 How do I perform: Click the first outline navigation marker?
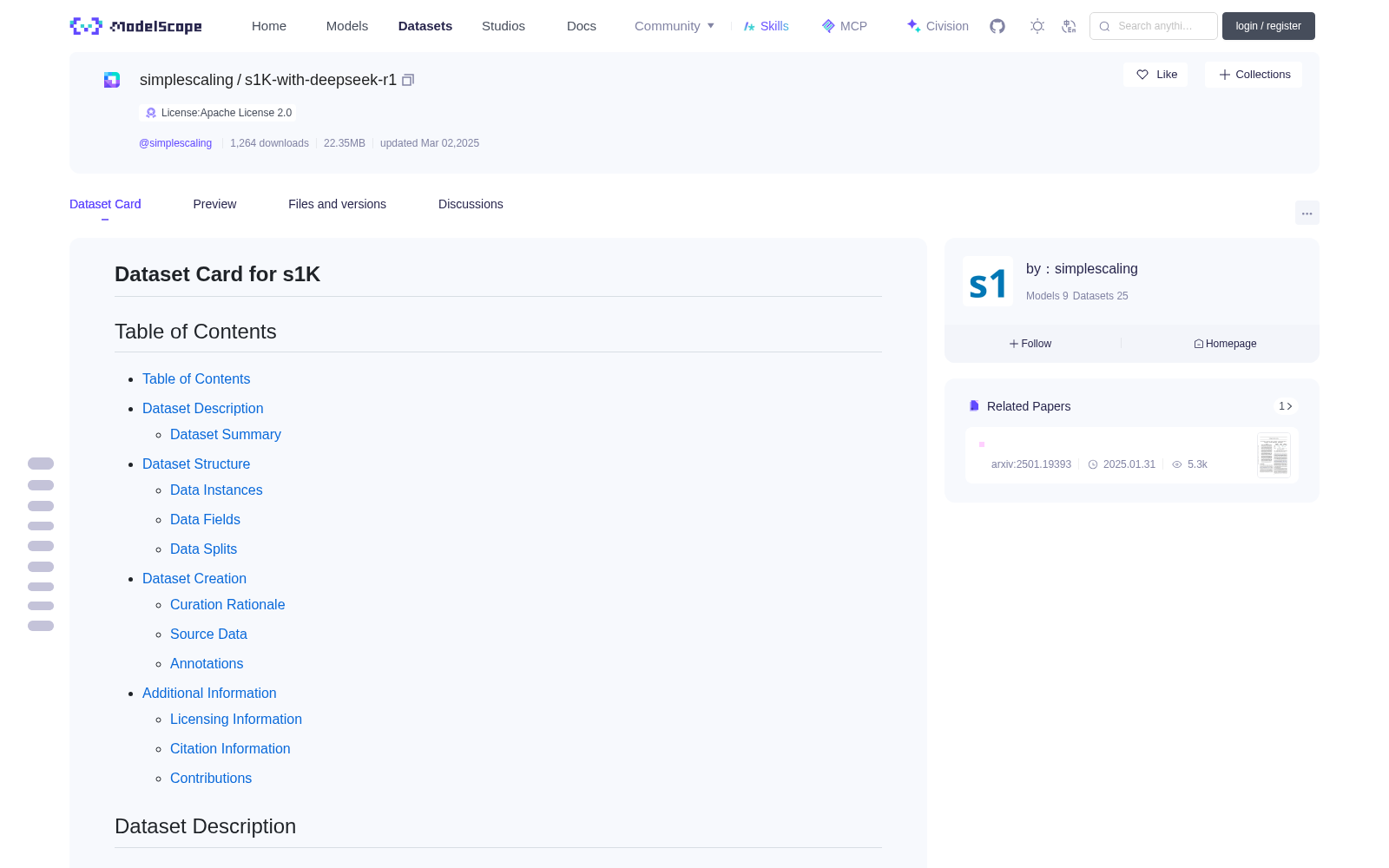point(41,464)
